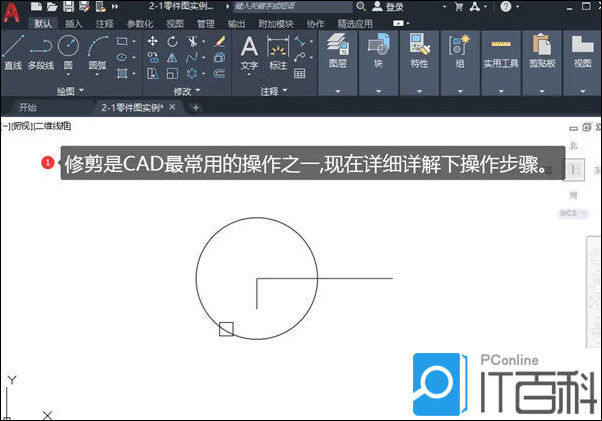
Task: Open the Block (块) panel
Action: (379, 51)
